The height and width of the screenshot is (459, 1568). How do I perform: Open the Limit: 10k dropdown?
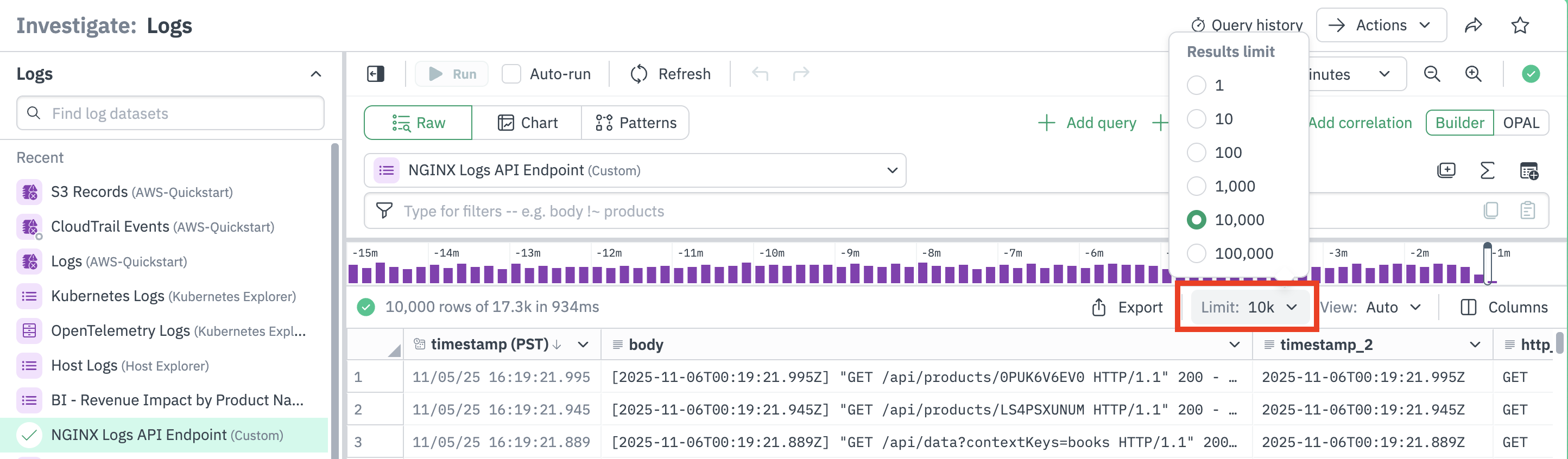(x=1248, y=308)
